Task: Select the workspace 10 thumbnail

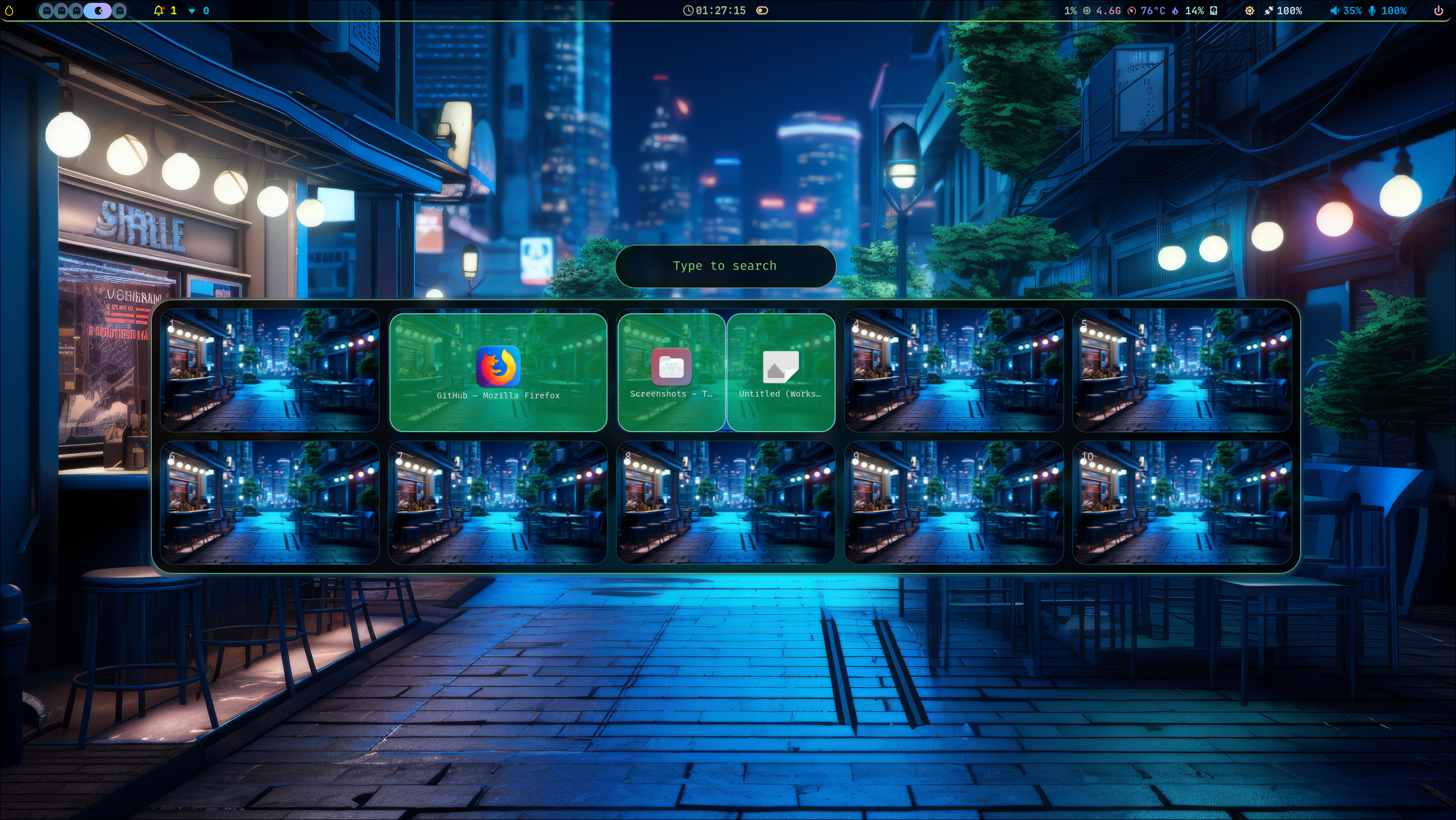Action: [1182, 502]
